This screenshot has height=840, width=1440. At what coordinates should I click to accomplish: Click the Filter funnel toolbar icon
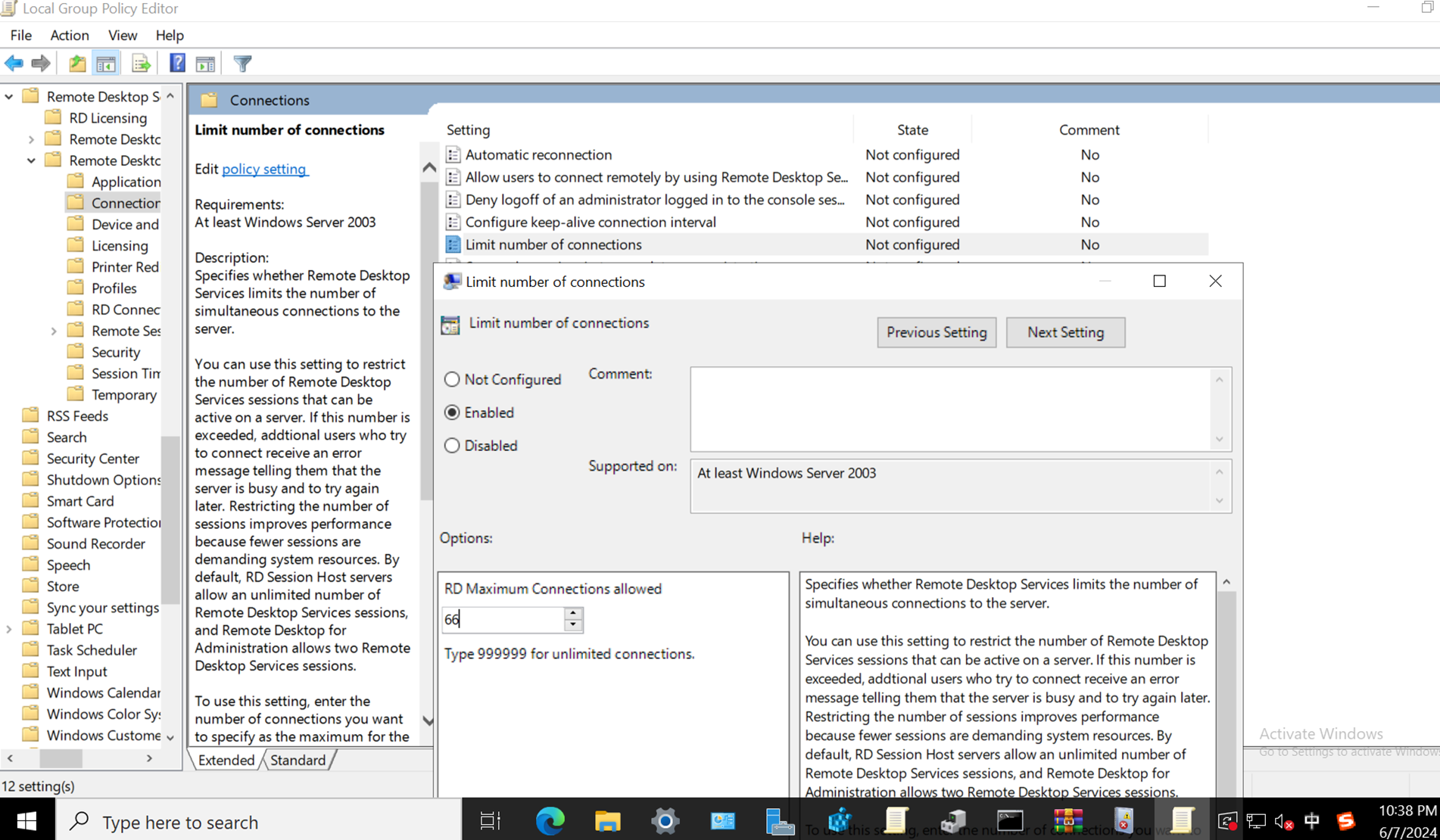click(x=242, y=64)
